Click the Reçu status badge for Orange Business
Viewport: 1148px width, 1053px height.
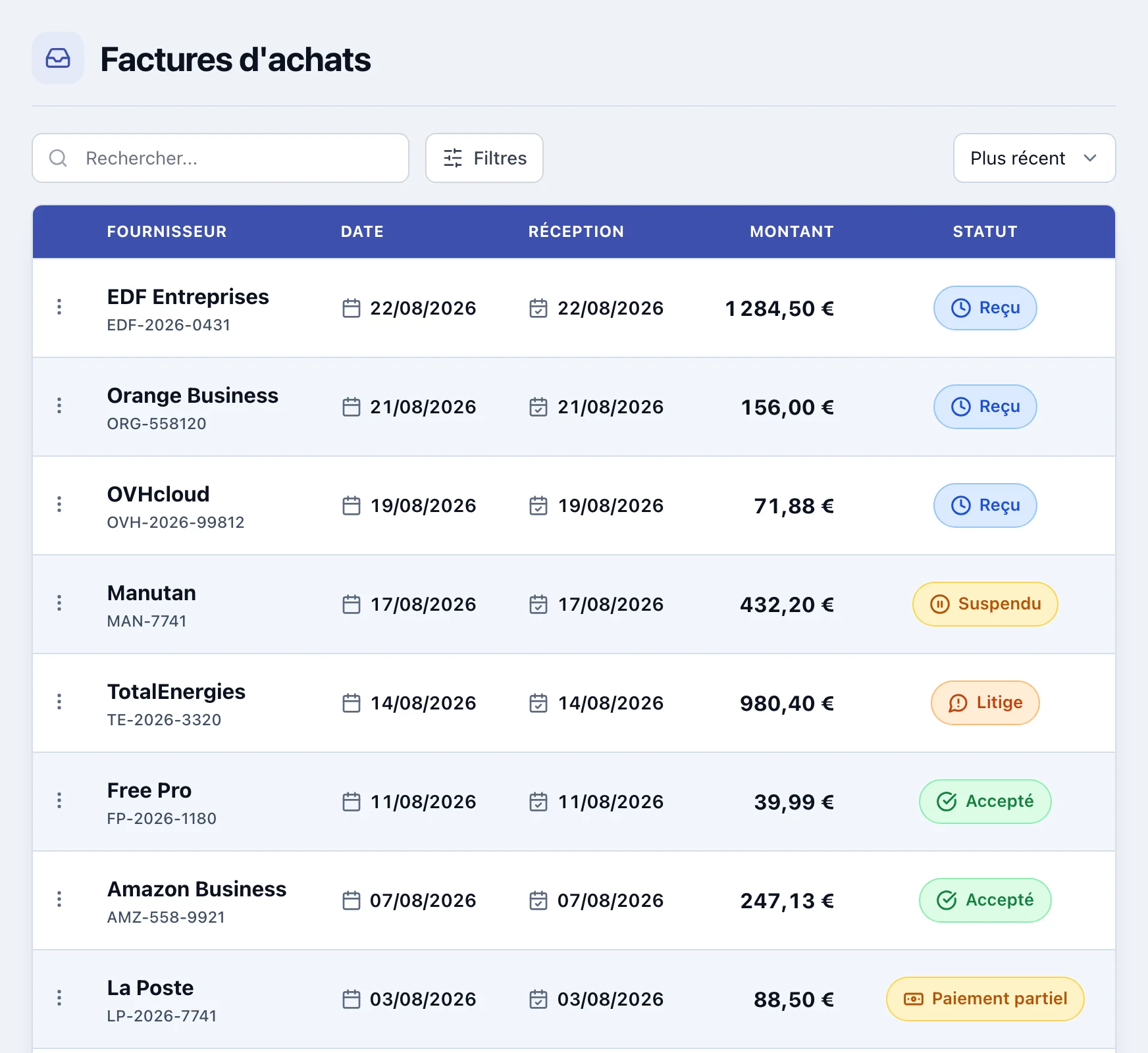point(985,407)
